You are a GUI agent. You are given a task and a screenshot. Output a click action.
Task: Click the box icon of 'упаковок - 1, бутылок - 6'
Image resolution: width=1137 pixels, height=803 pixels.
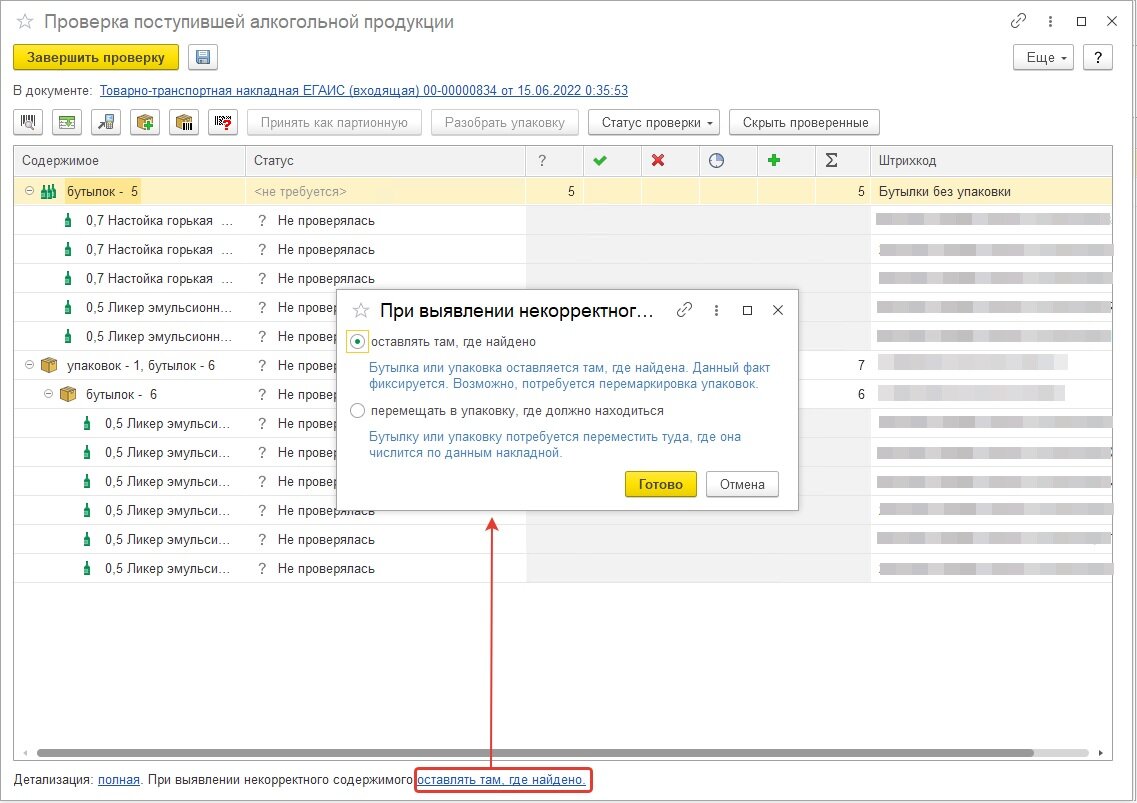coord(49,366)
